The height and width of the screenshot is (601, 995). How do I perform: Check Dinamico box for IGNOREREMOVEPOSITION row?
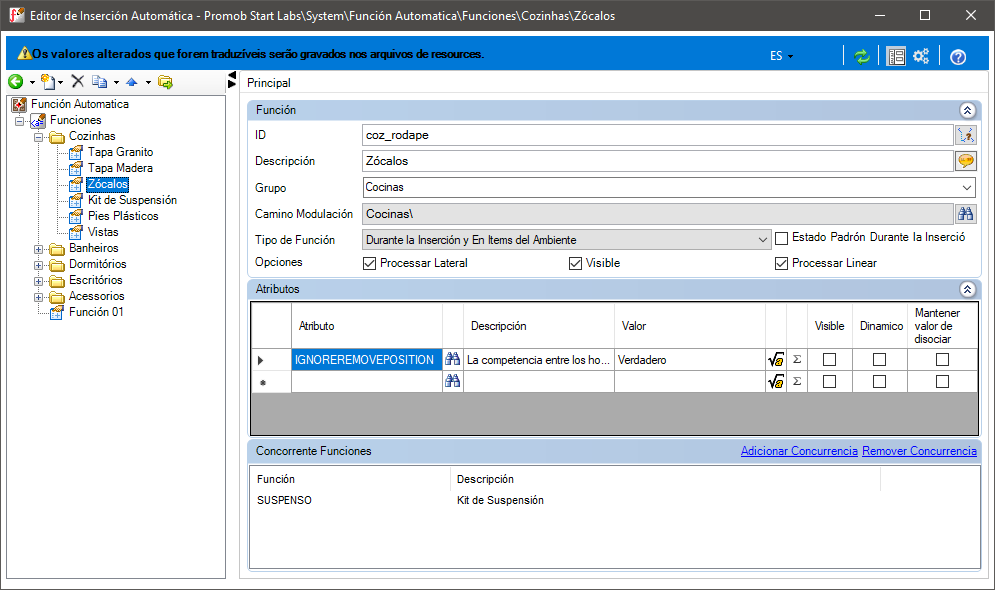coord(880,360)
